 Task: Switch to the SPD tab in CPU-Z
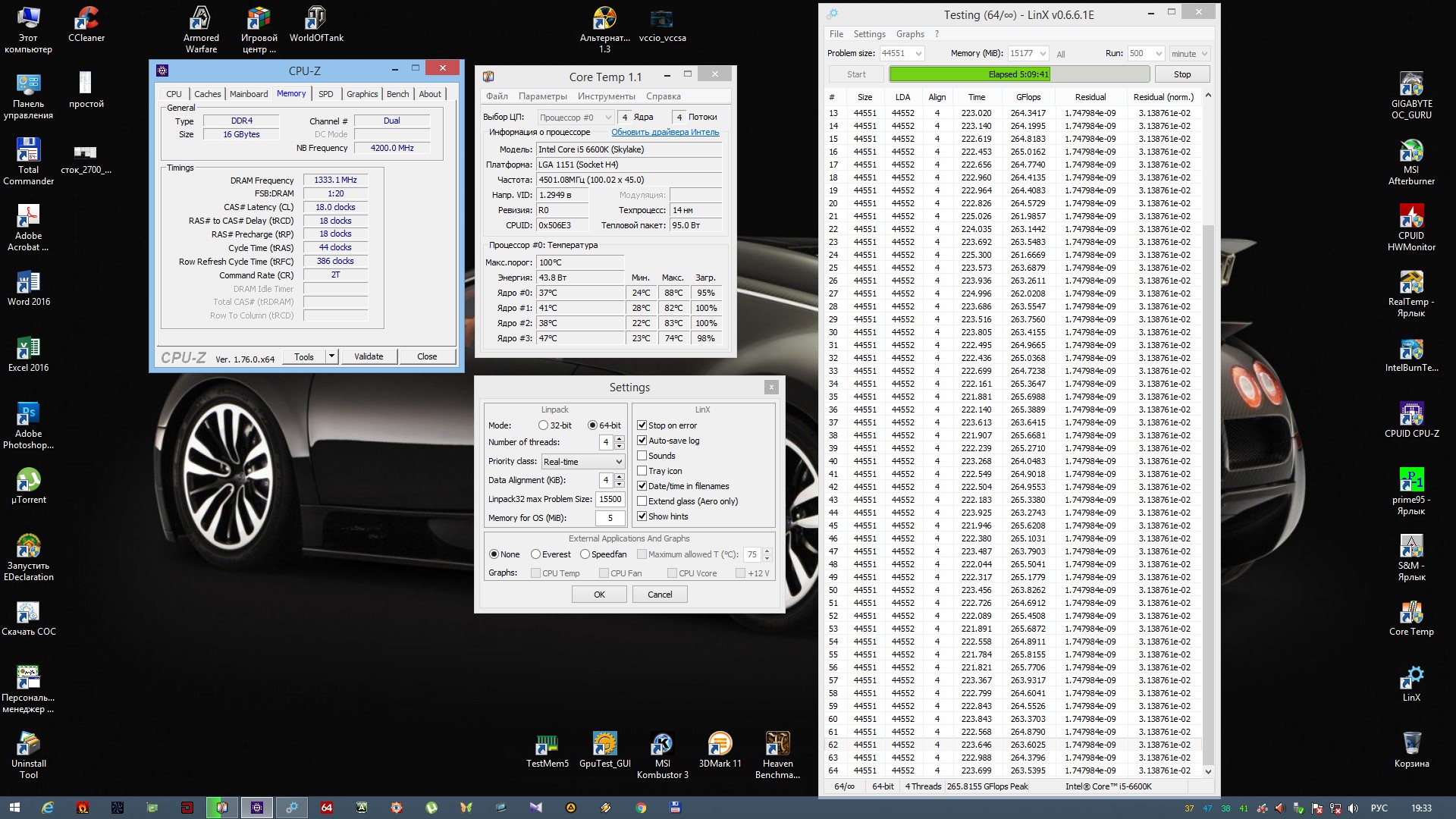[326, 94]
